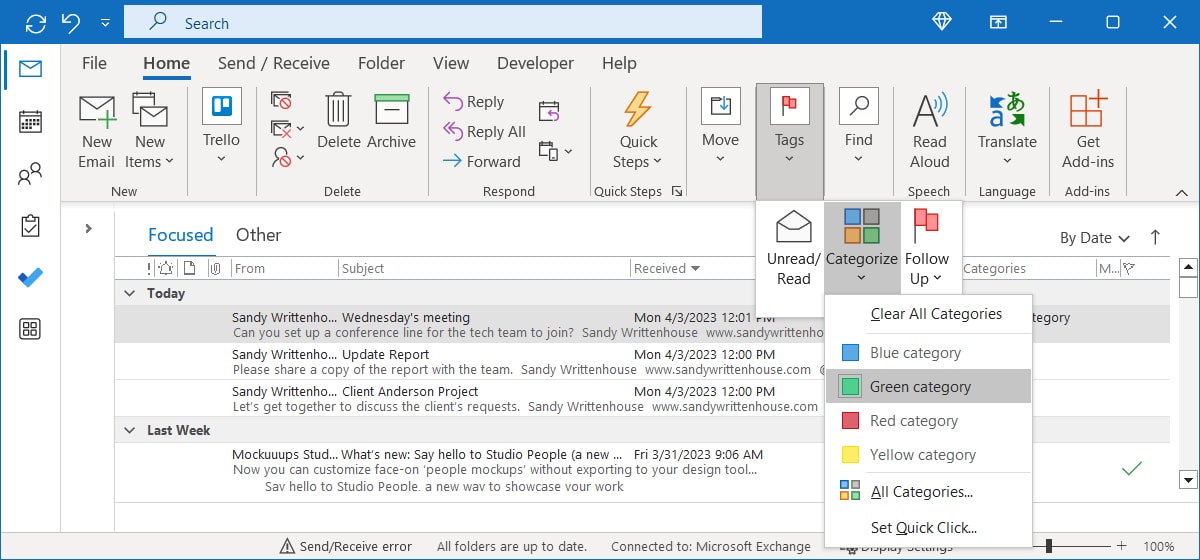Switch to the Other inbox tab

tap(258, 236)
